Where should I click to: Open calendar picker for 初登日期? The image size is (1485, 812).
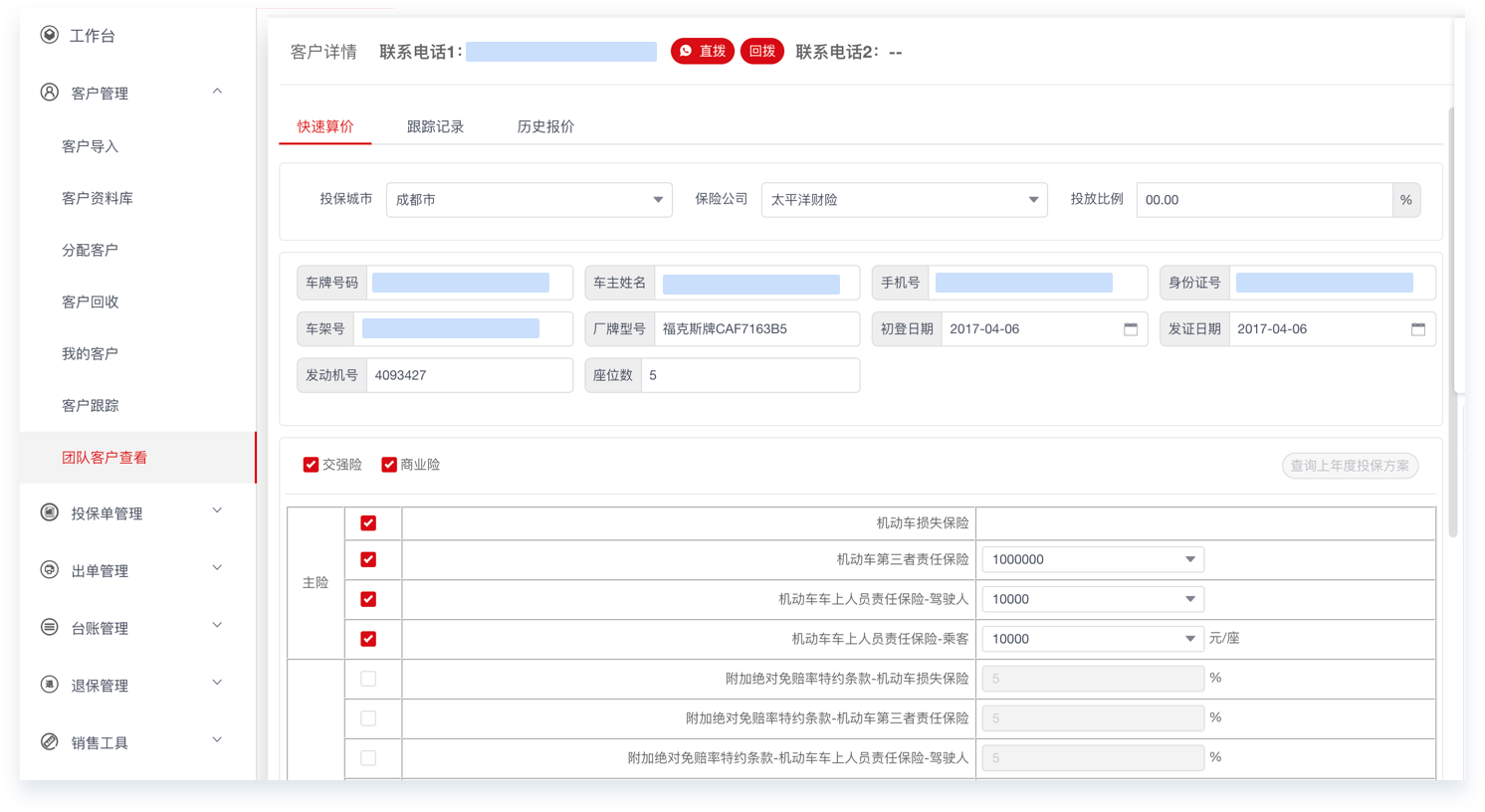(x=1131, y=329)
